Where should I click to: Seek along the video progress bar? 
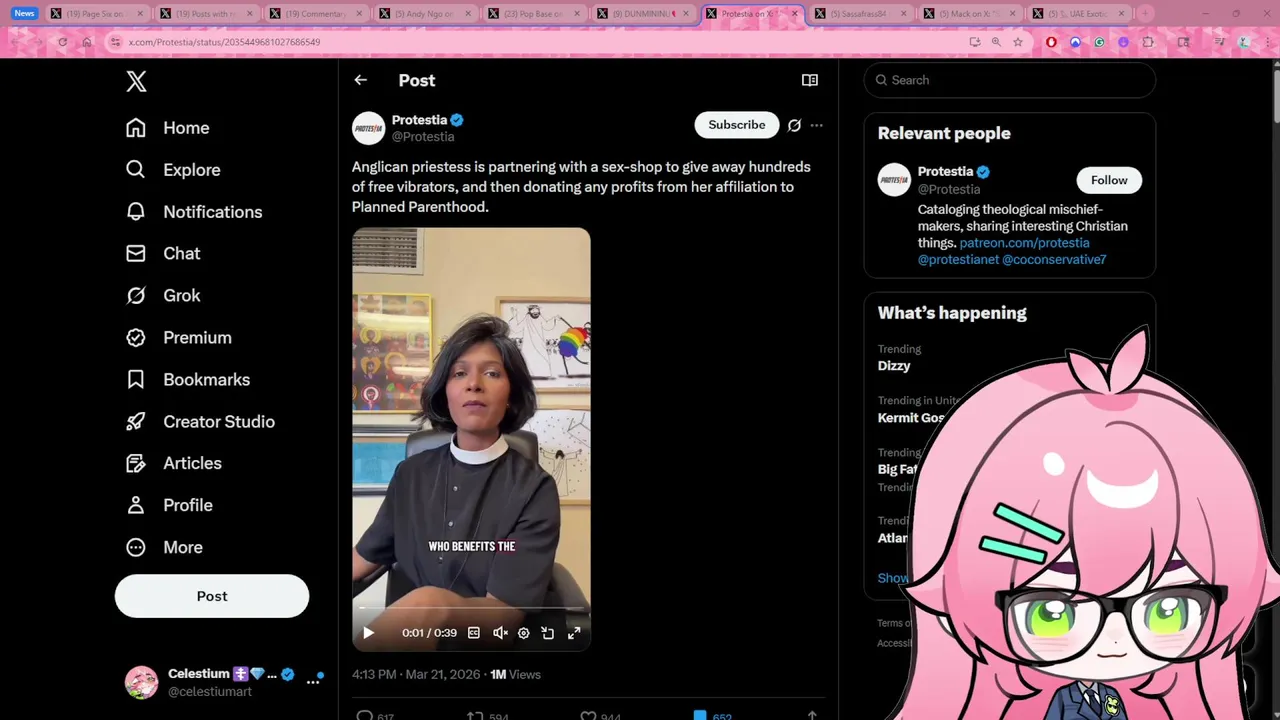[x=471, y=608]
